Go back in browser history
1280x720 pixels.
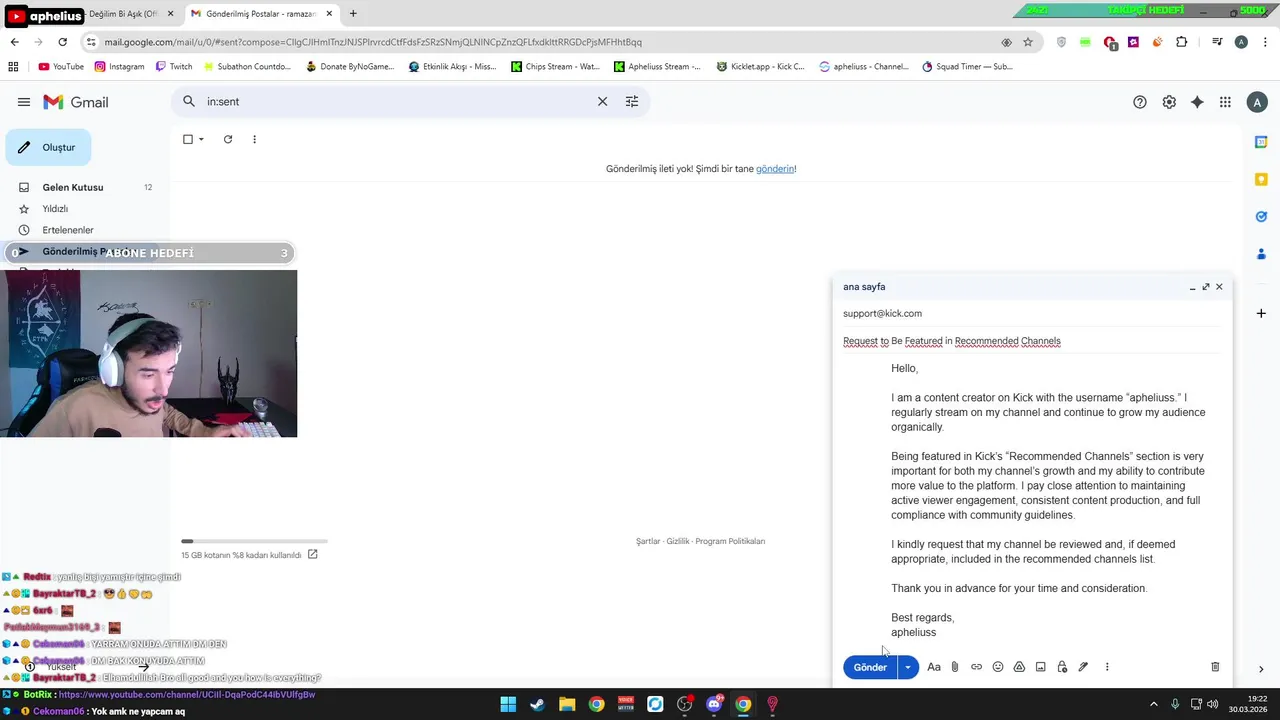point(14,42)
